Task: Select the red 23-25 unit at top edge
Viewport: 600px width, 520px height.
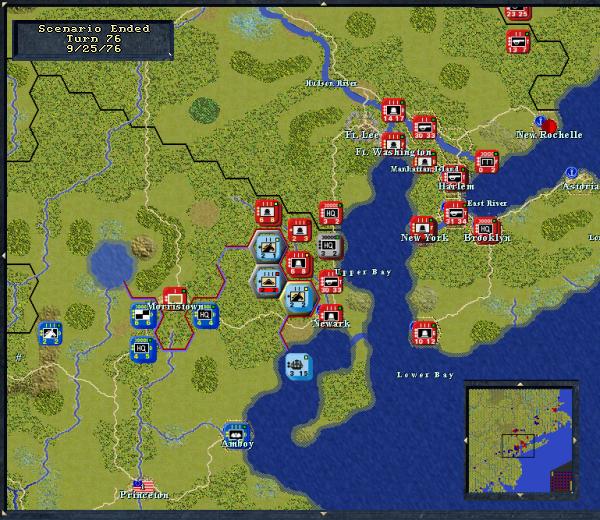Action: 517,13
